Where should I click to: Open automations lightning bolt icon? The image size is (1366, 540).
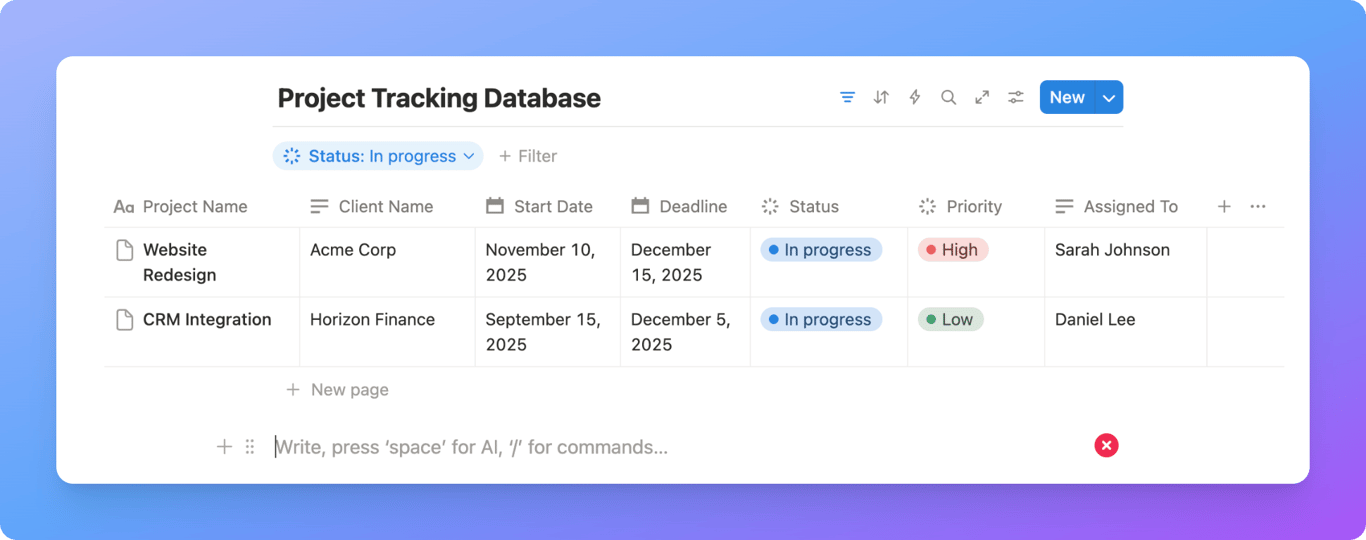[x=915, y=97]
